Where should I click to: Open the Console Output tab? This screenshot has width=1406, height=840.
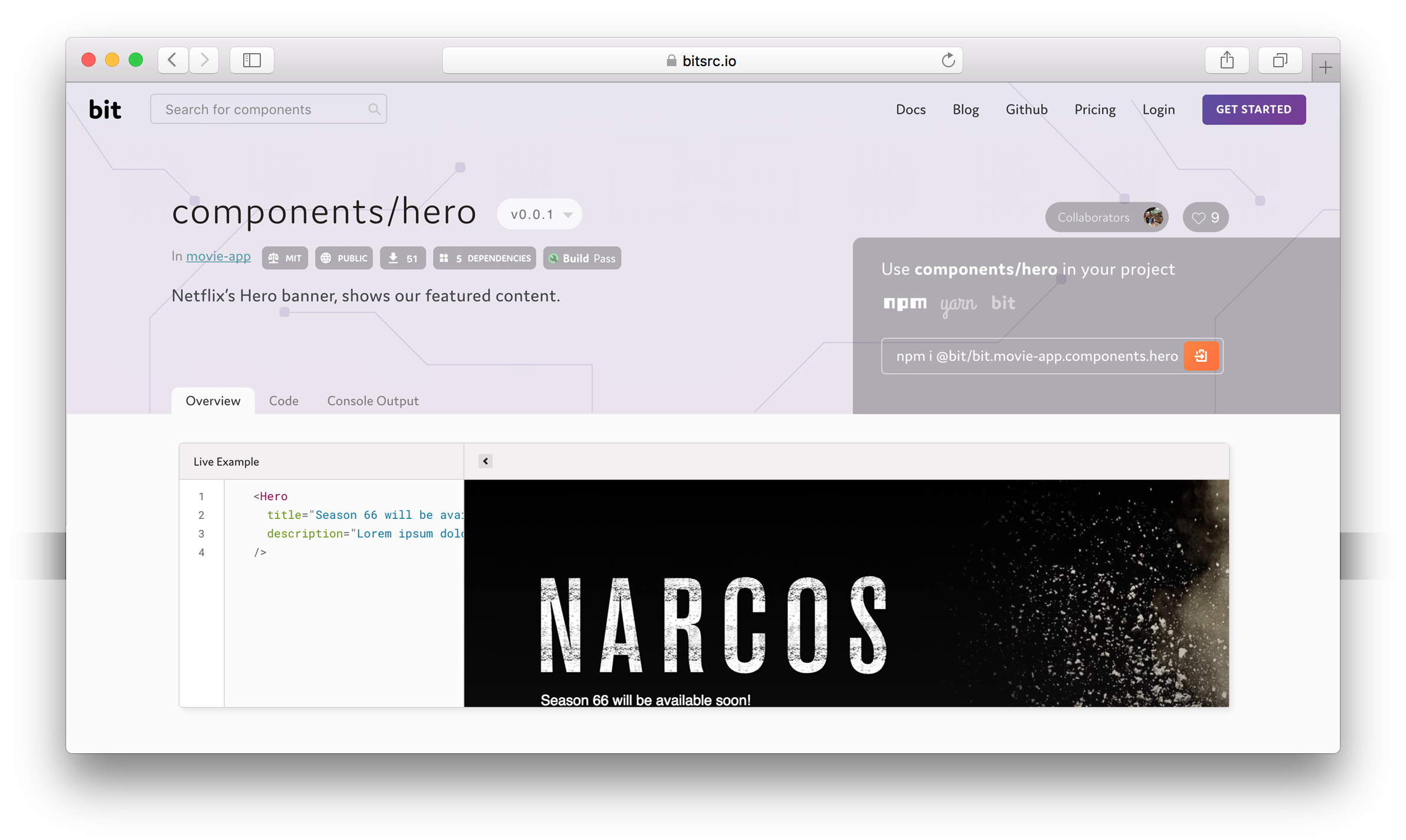(x=372, y=400)
